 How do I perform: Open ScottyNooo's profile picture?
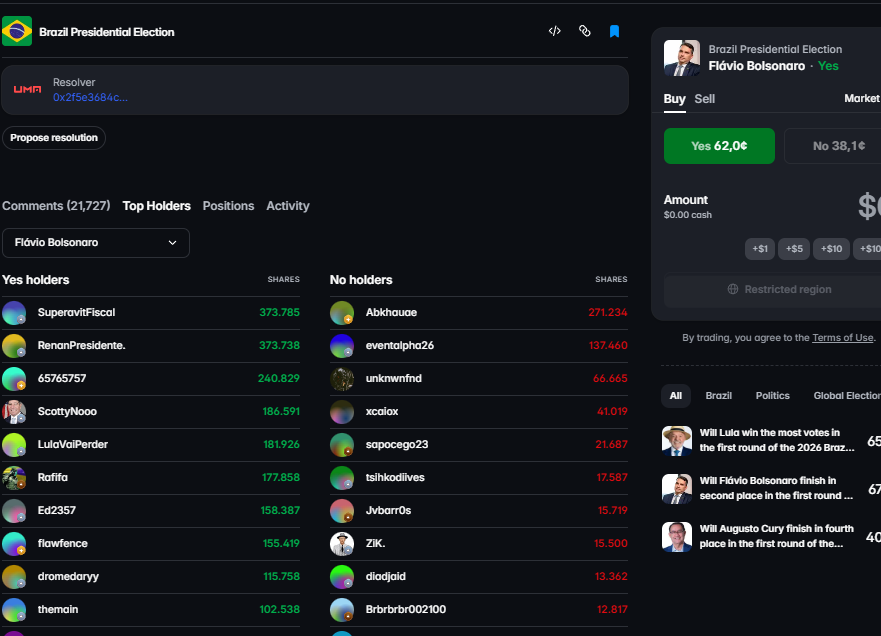[x=14, y=412]
